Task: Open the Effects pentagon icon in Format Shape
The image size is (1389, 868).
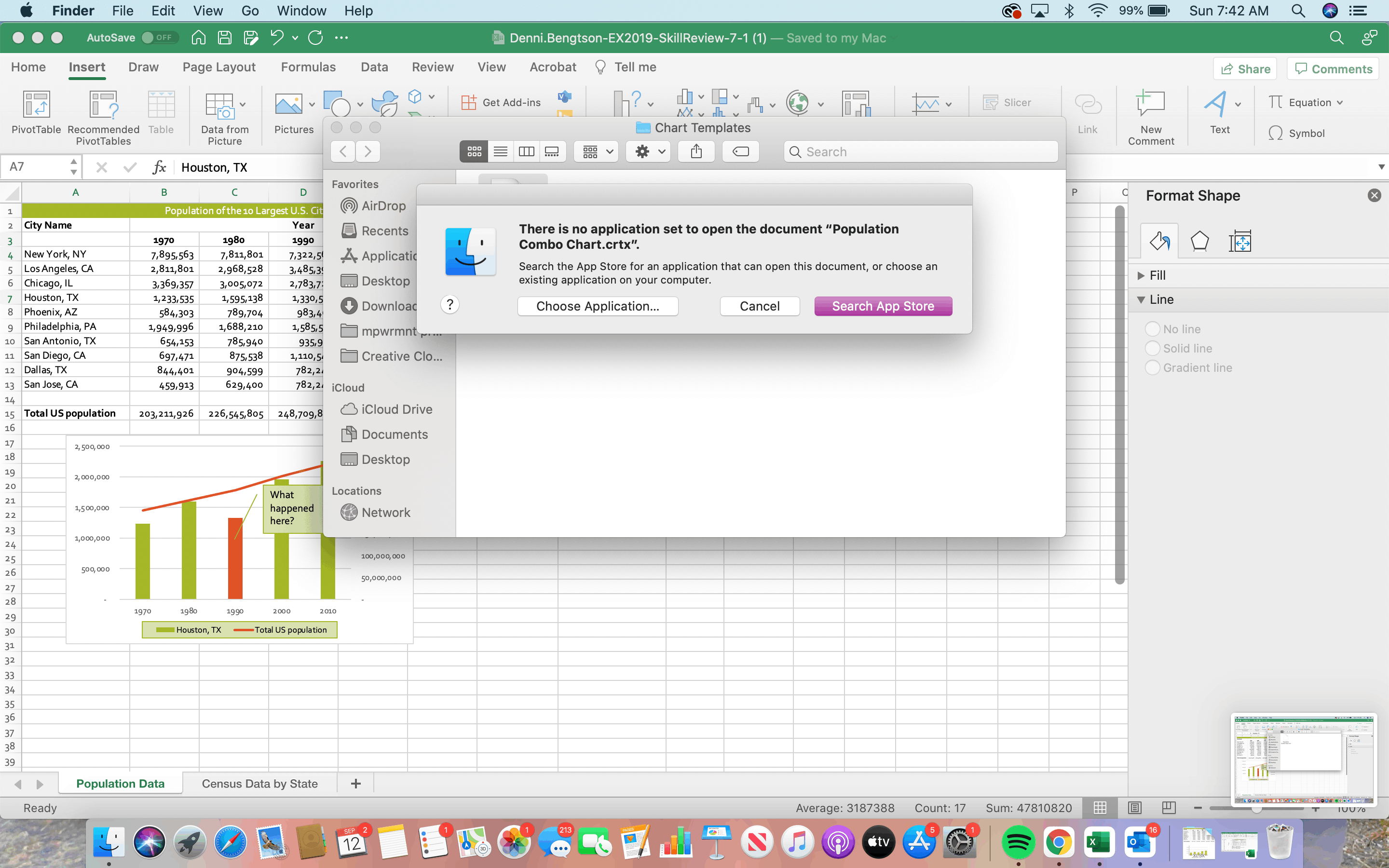Action: coord(1199,242)
